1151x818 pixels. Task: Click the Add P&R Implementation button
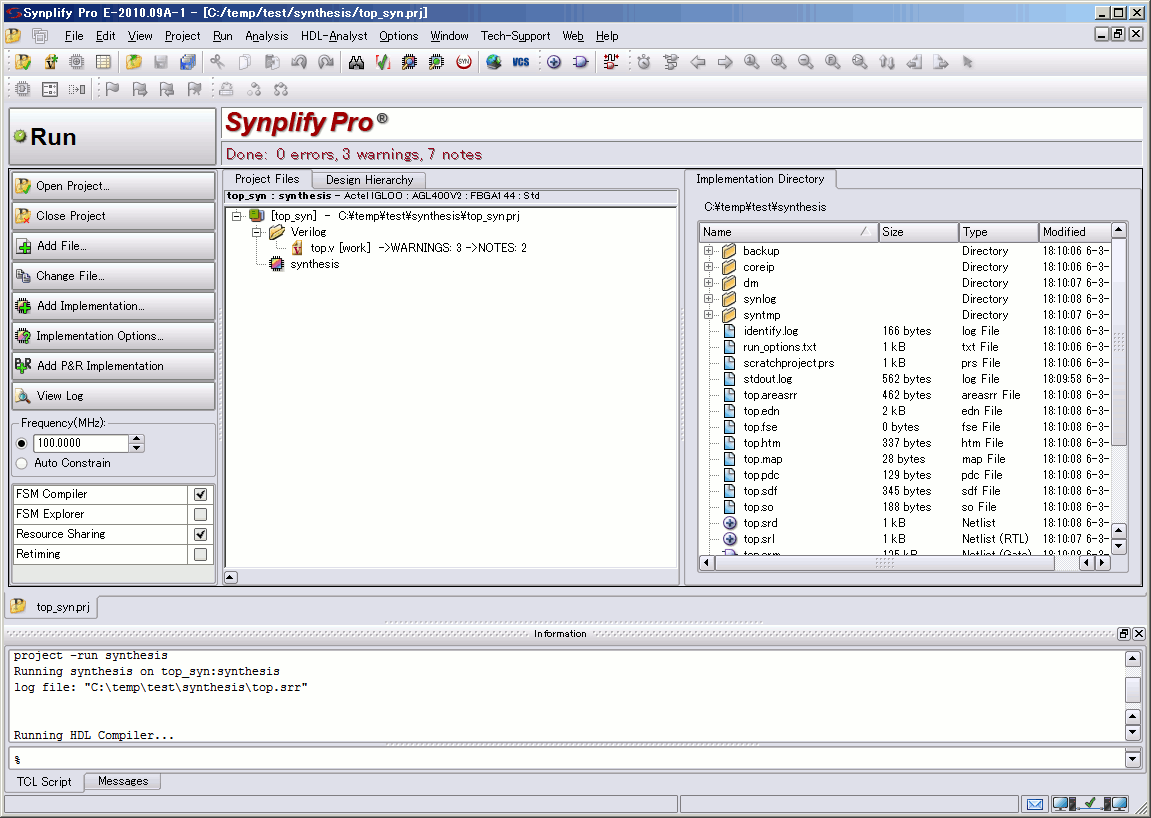113,366
